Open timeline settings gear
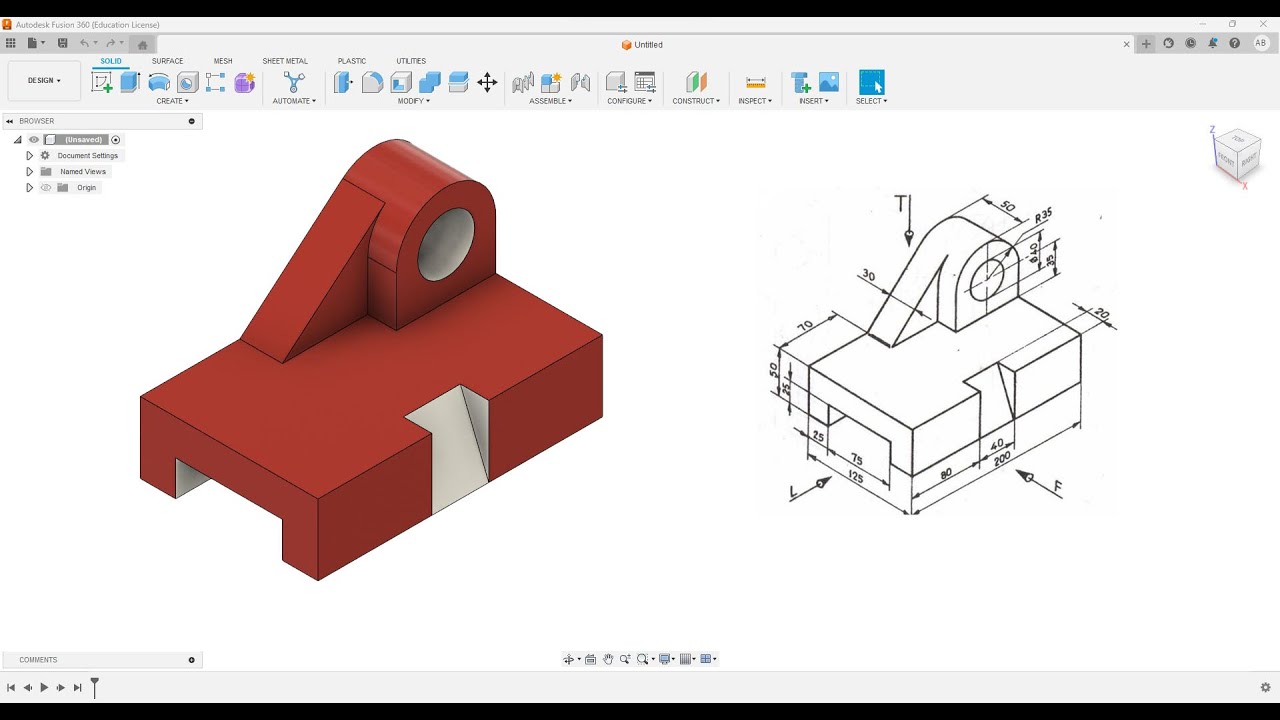This screenshot has width=1280, height=720. [x=1265, y=688]
